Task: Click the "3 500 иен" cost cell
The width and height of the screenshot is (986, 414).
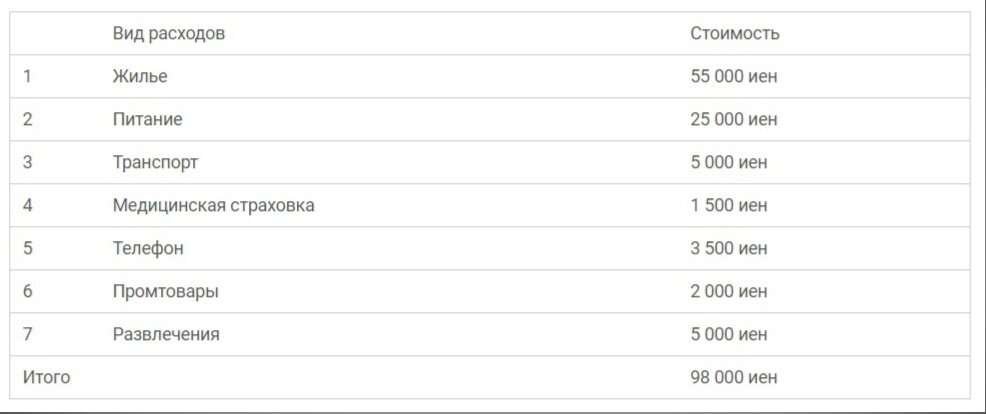Action: point(729,248)
